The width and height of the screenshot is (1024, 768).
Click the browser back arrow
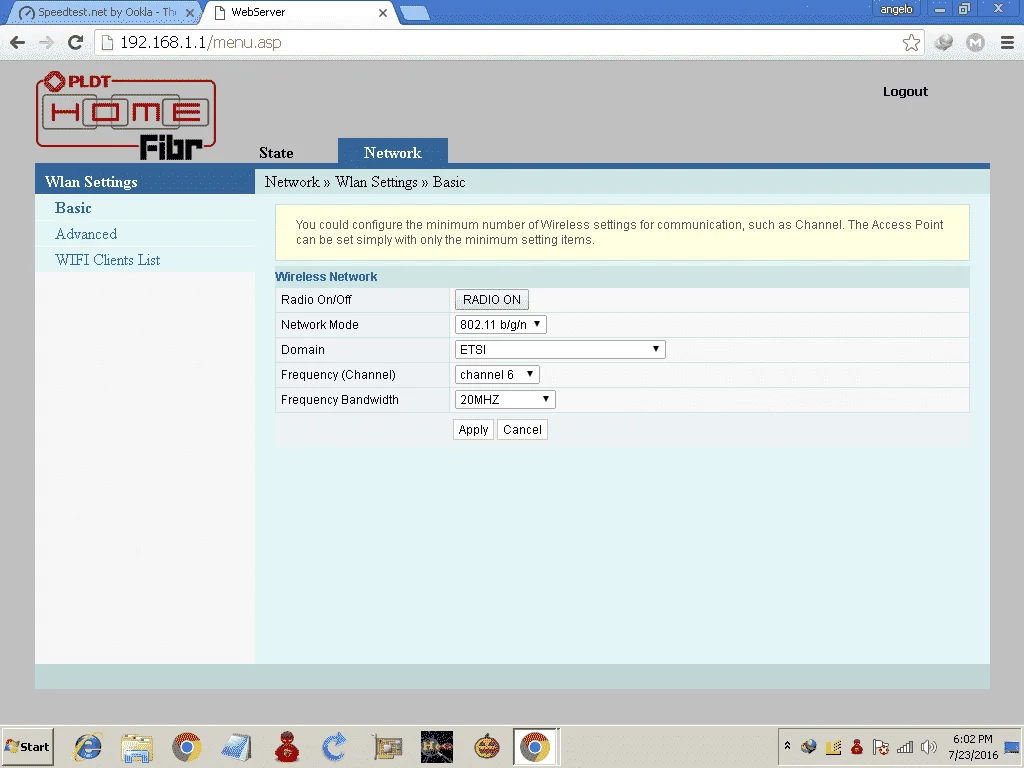[18, 42]
